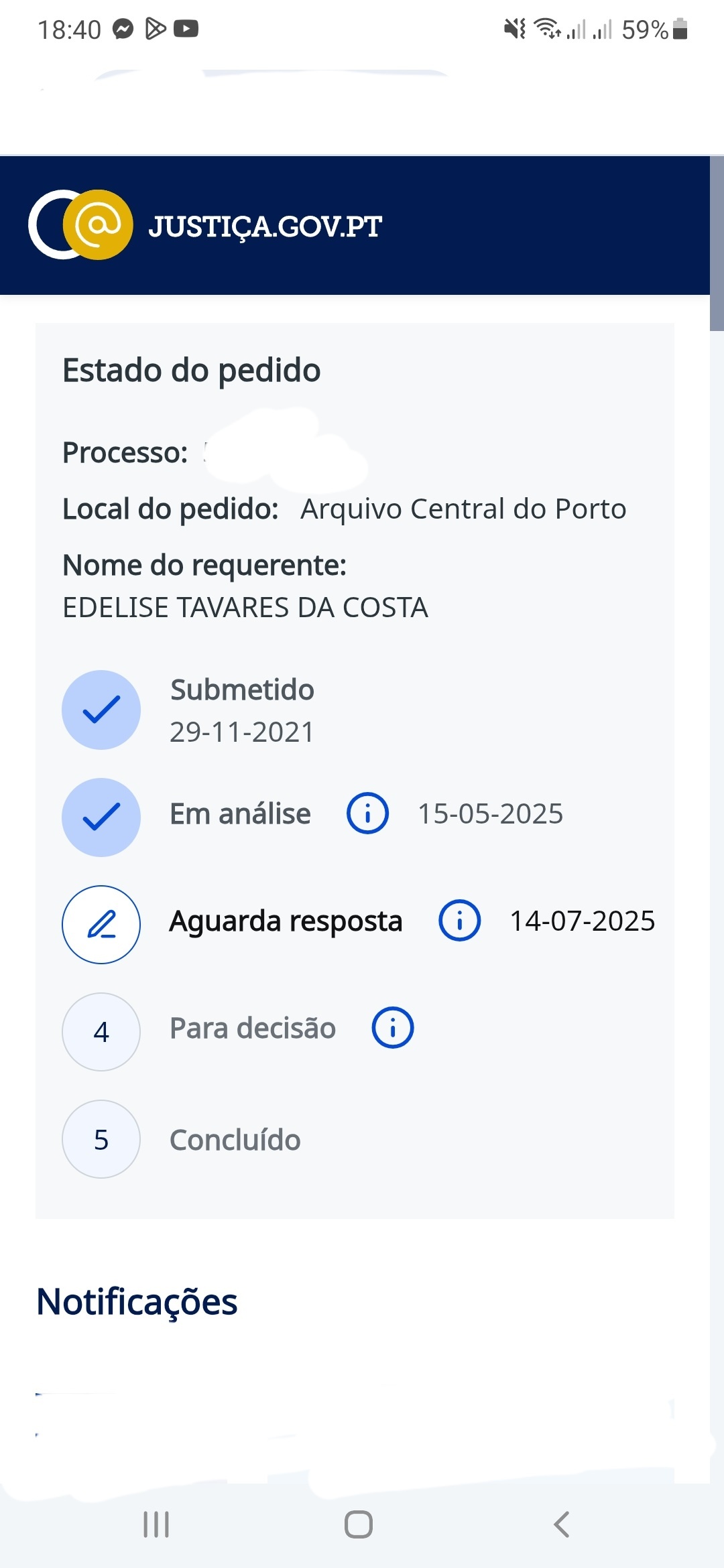Image resolution: width=724 pixels, height=1568 pixels.
Task: Go back with the Android back arrow
Action: pos(562,1524)
